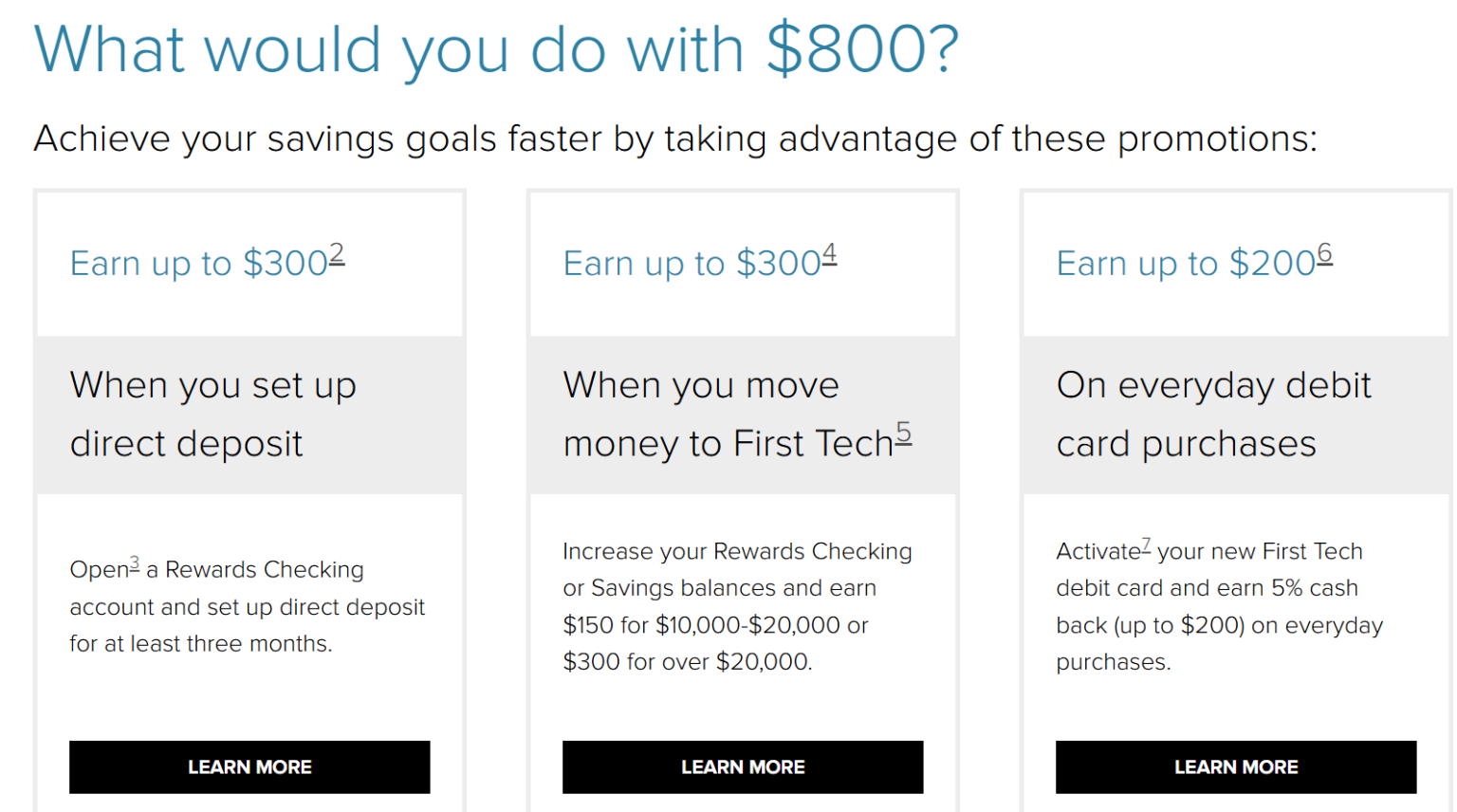Image resolution: width=1457 pixels, height=812 pixels.
Task: Open footnote 2 next to first Earn up to $300
Action: (339, 250)
